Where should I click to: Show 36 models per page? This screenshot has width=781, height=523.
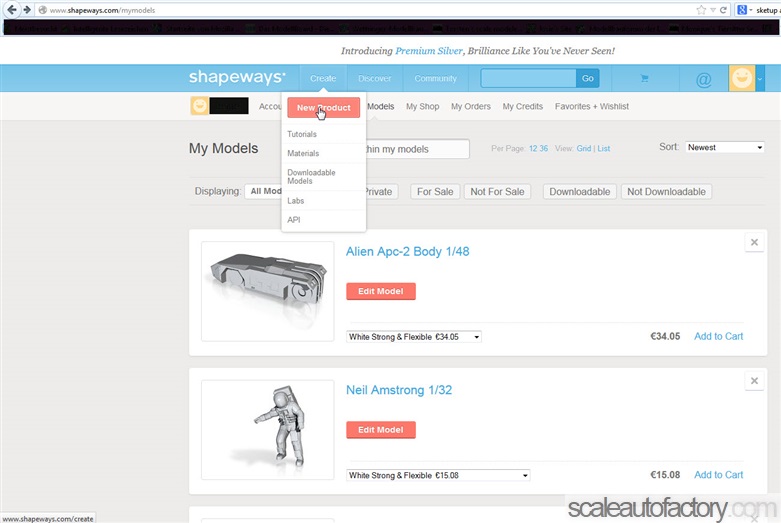point(543,148)
